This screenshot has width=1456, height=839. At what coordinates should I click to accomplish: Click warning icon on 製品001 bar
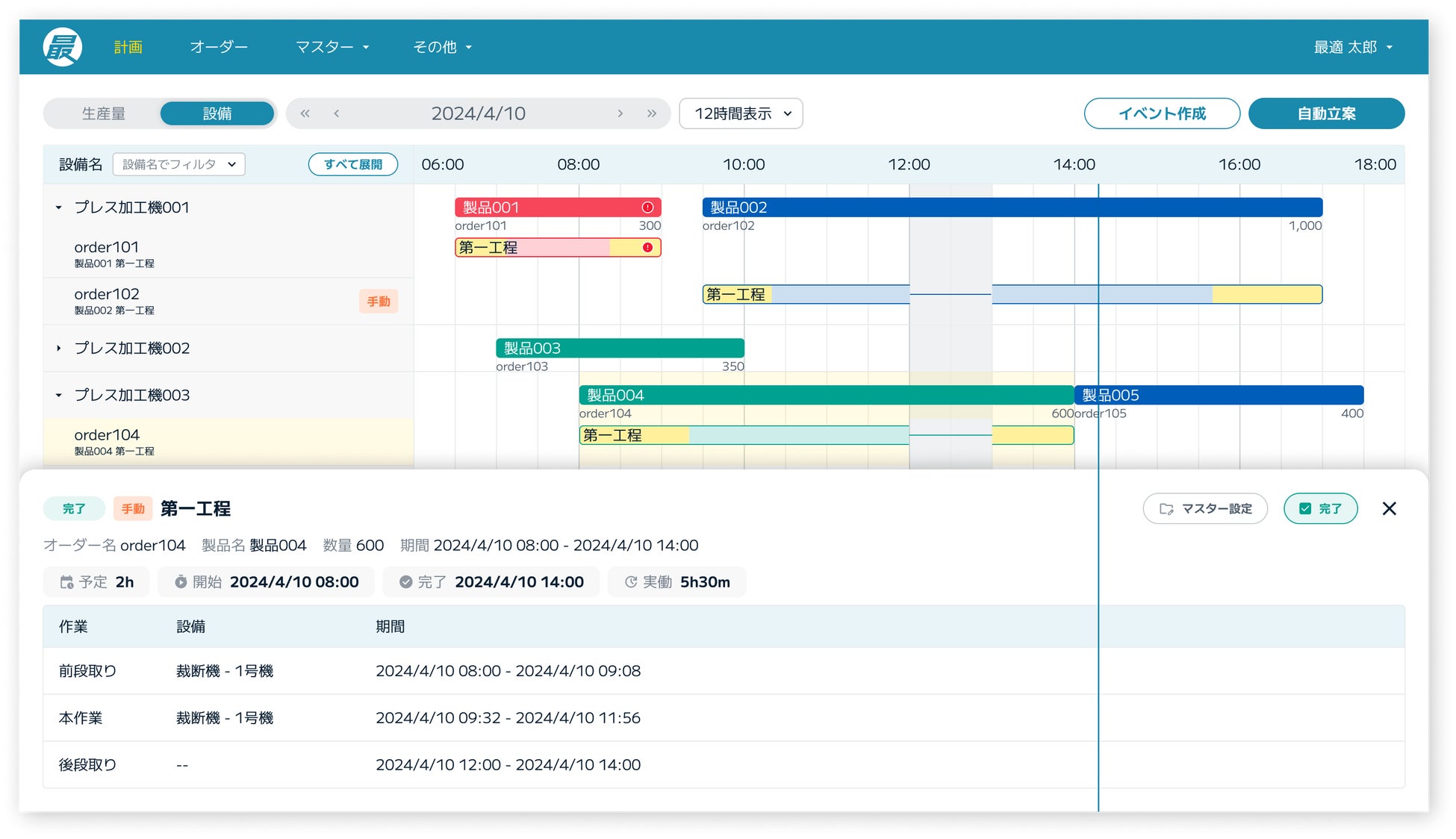point(647,208)
